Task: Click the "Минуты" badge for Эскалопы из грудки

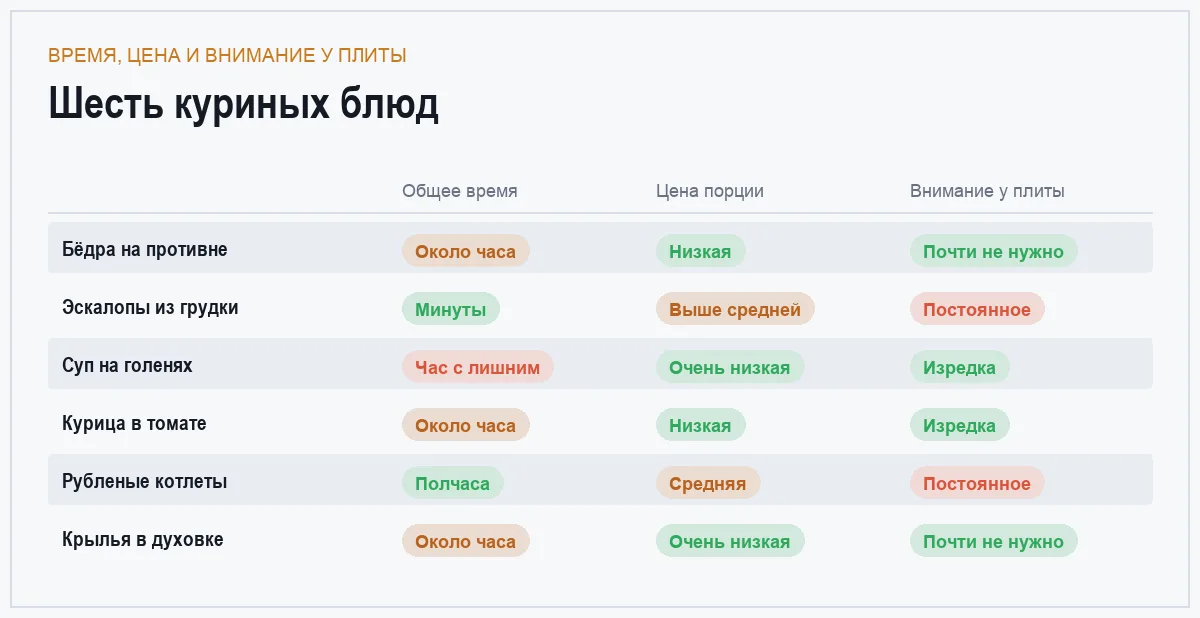Action: coord(451,309)
